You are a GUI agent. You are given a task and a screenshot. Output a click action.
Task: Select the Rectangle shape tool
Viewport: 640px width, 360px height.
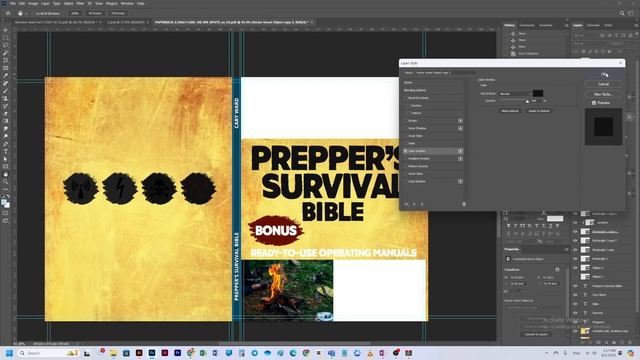point(5,167)
